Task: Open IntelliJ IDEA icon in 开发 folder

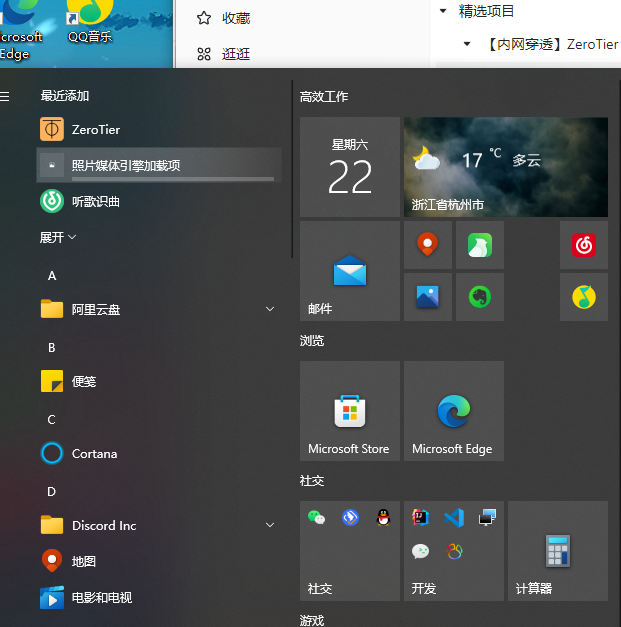Action: 420,517
